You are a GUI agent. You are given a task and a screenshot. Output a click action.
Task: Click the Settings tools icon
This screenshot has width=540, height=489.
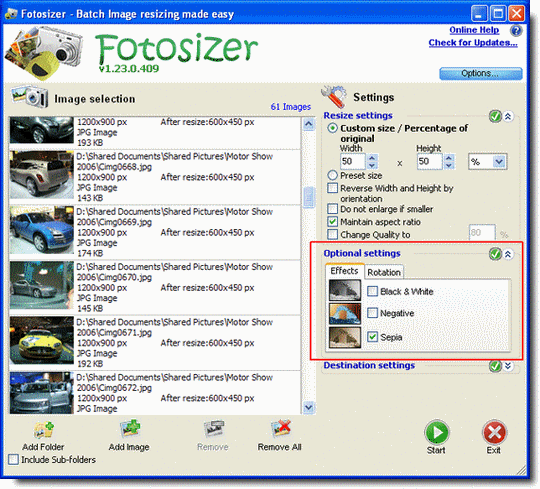tap(334, 97)
